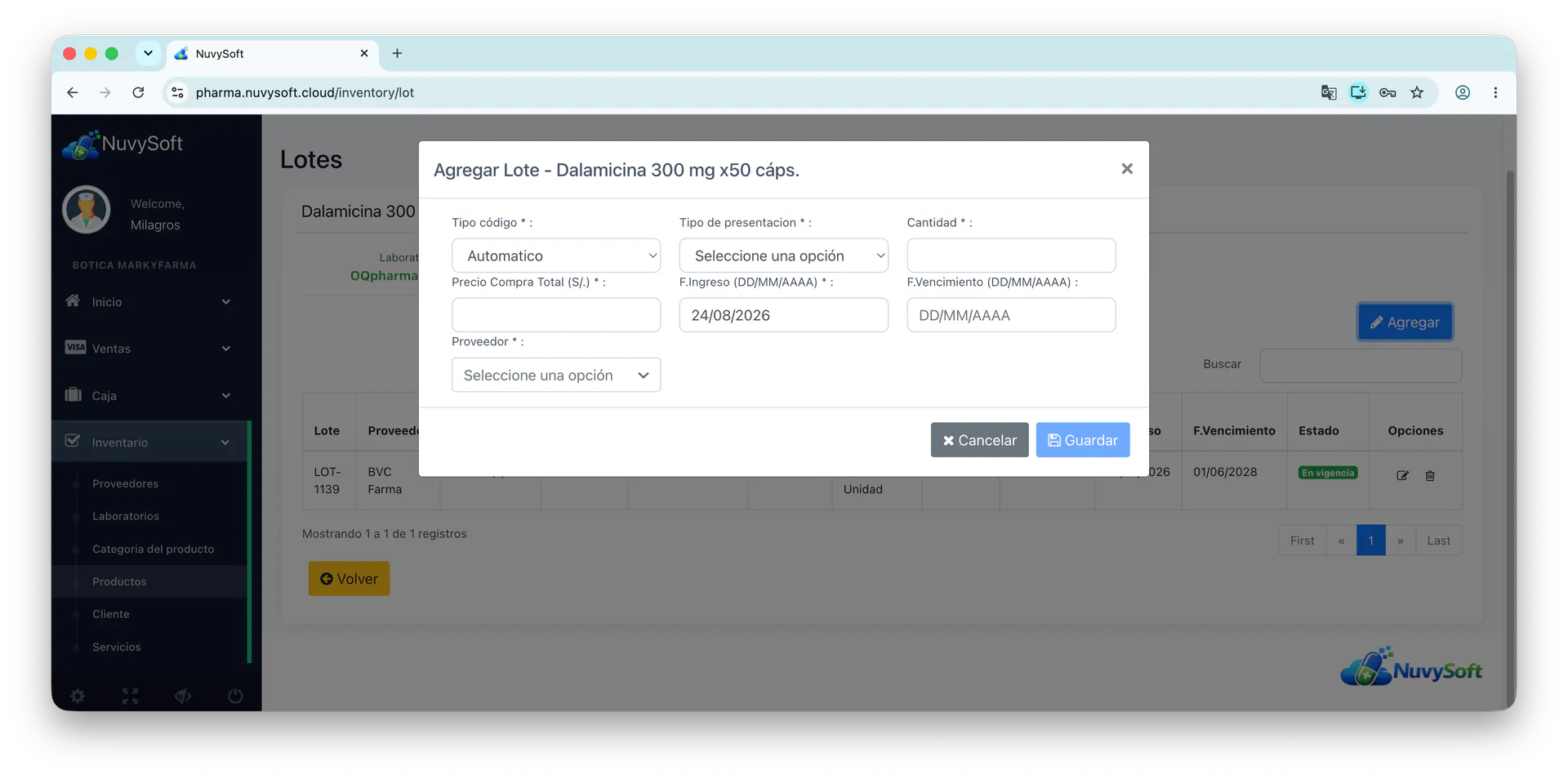Click the fullscreen icon in sidebar footer
The height and width of the screenshot is (779, 1568).
131,697
